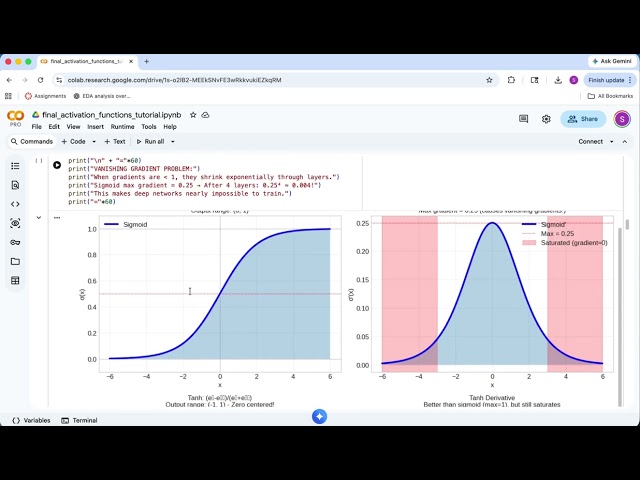Open the Assignments bookmark
640x480 pixels.
(45, 96)
